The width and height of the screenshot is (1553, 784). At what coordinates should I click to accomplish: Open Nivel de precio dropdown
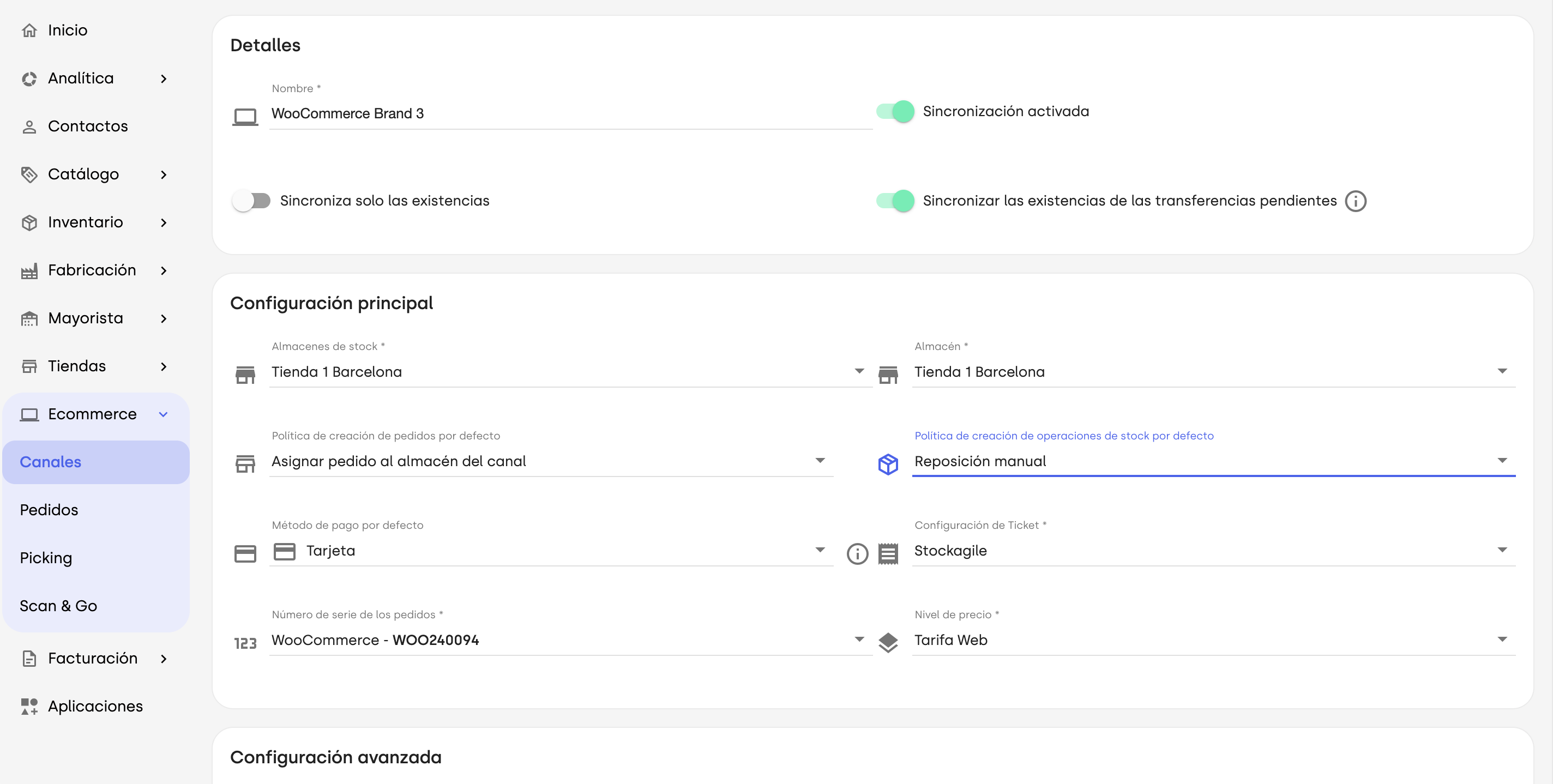pos(1213,640)
